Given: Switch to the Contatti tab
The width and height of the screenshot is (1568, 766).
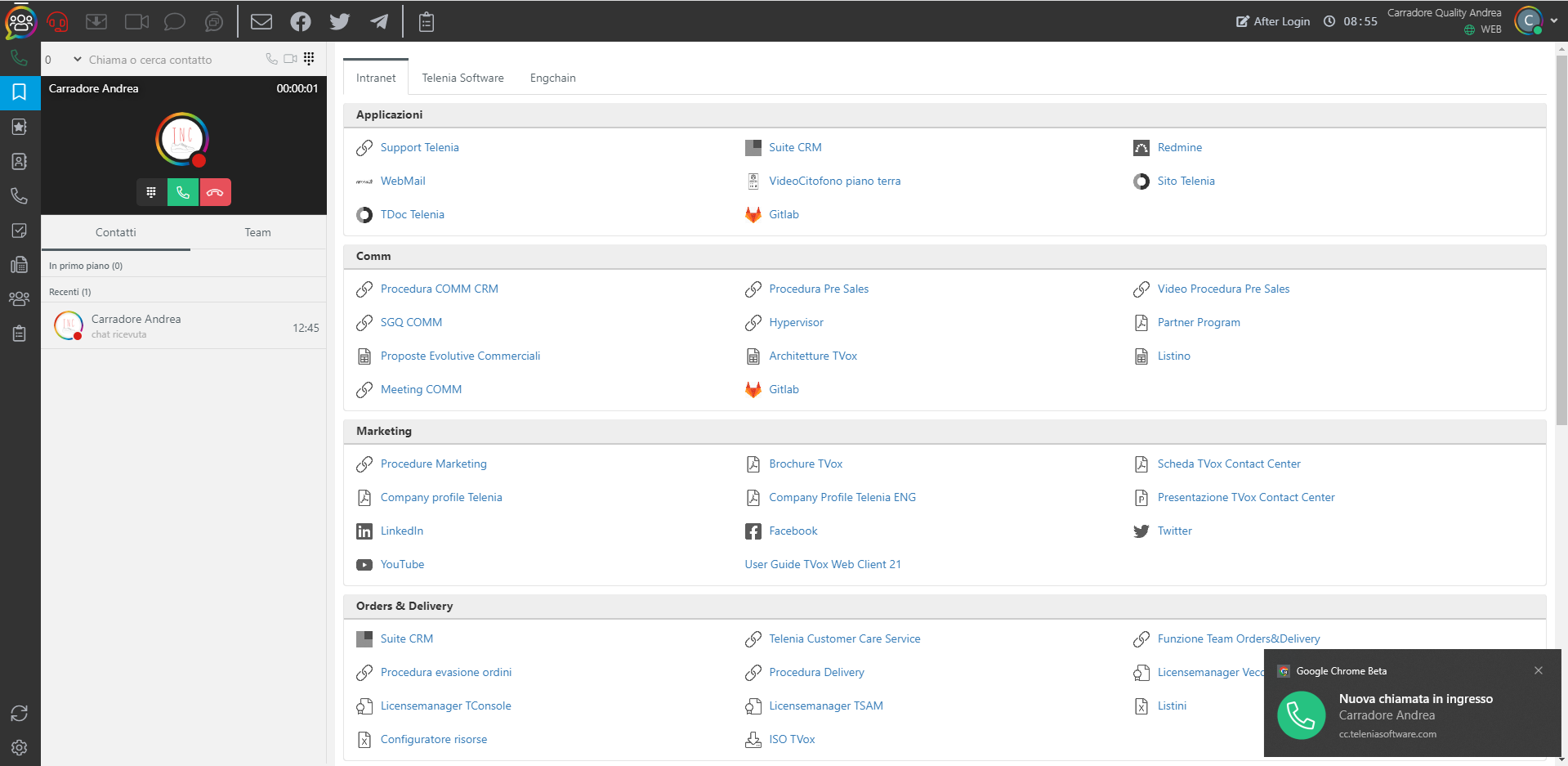Looking at the screenshot, I should coord(116,232).
